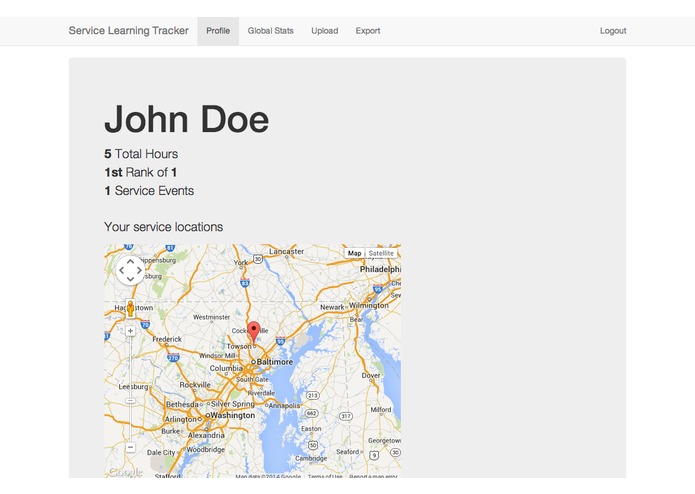
Task: Pan the map up with the arrow
Action: coord(130,261)
